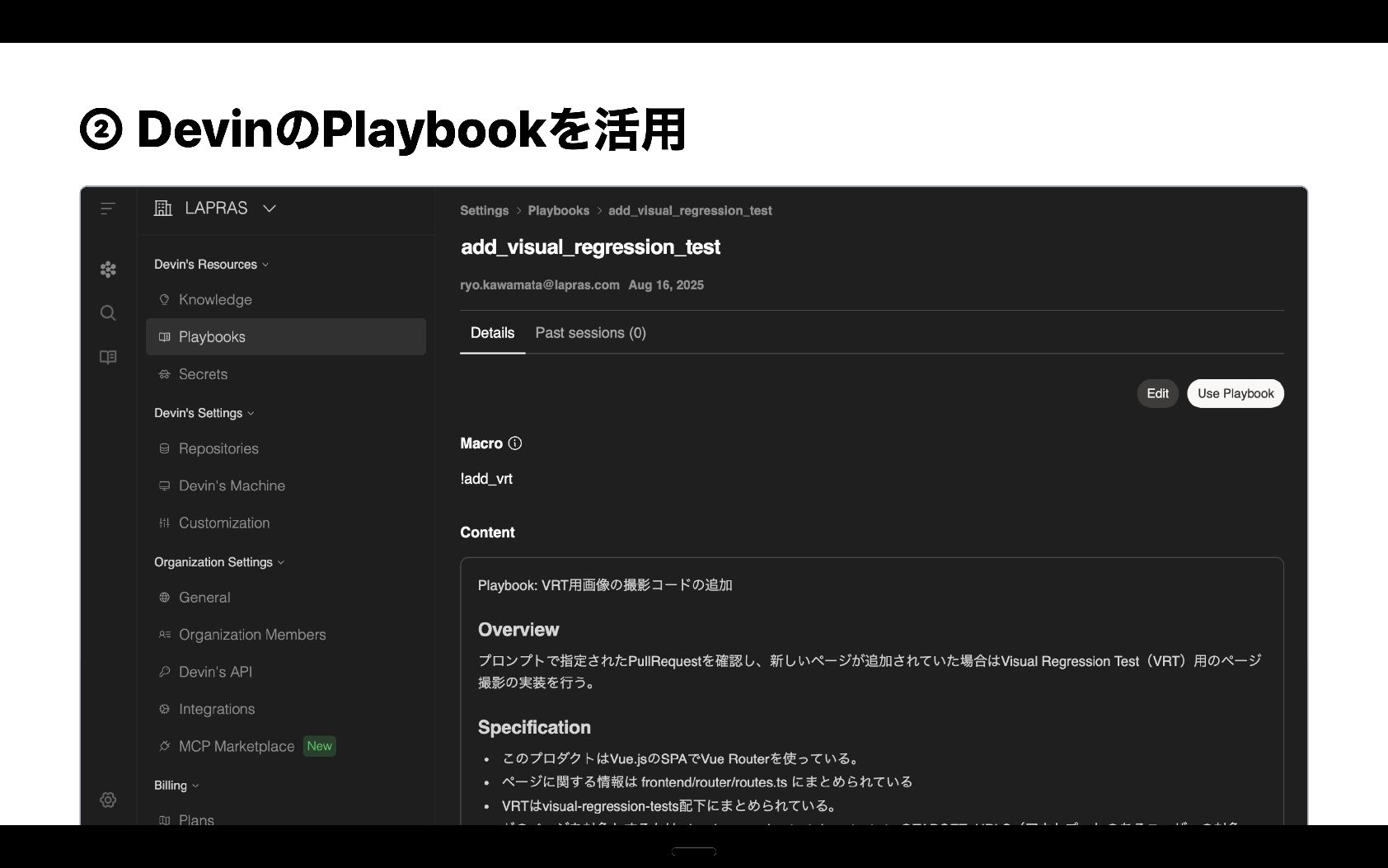Image resolution: width=1388 pixels, height=868 pixels.
Task: Click the add_visual_regression_test page title
Action: tap(590, 247)
